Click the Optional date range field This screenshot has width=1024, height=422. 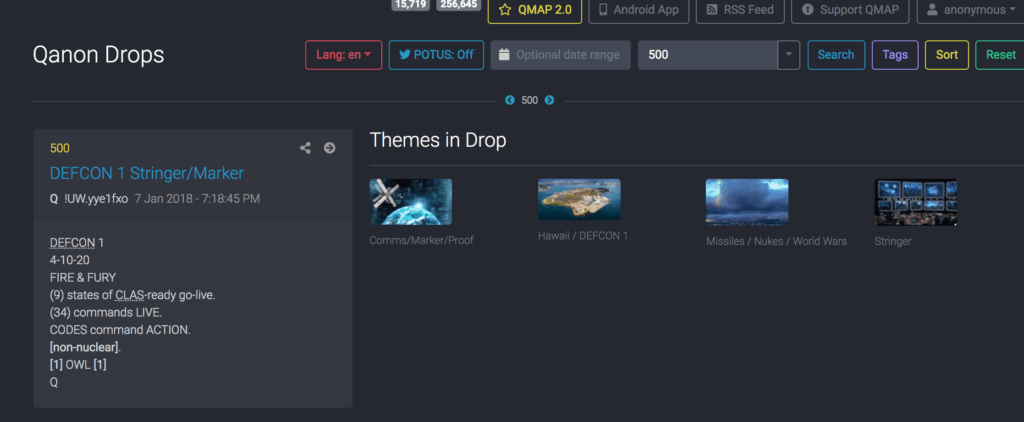(560, 55)
